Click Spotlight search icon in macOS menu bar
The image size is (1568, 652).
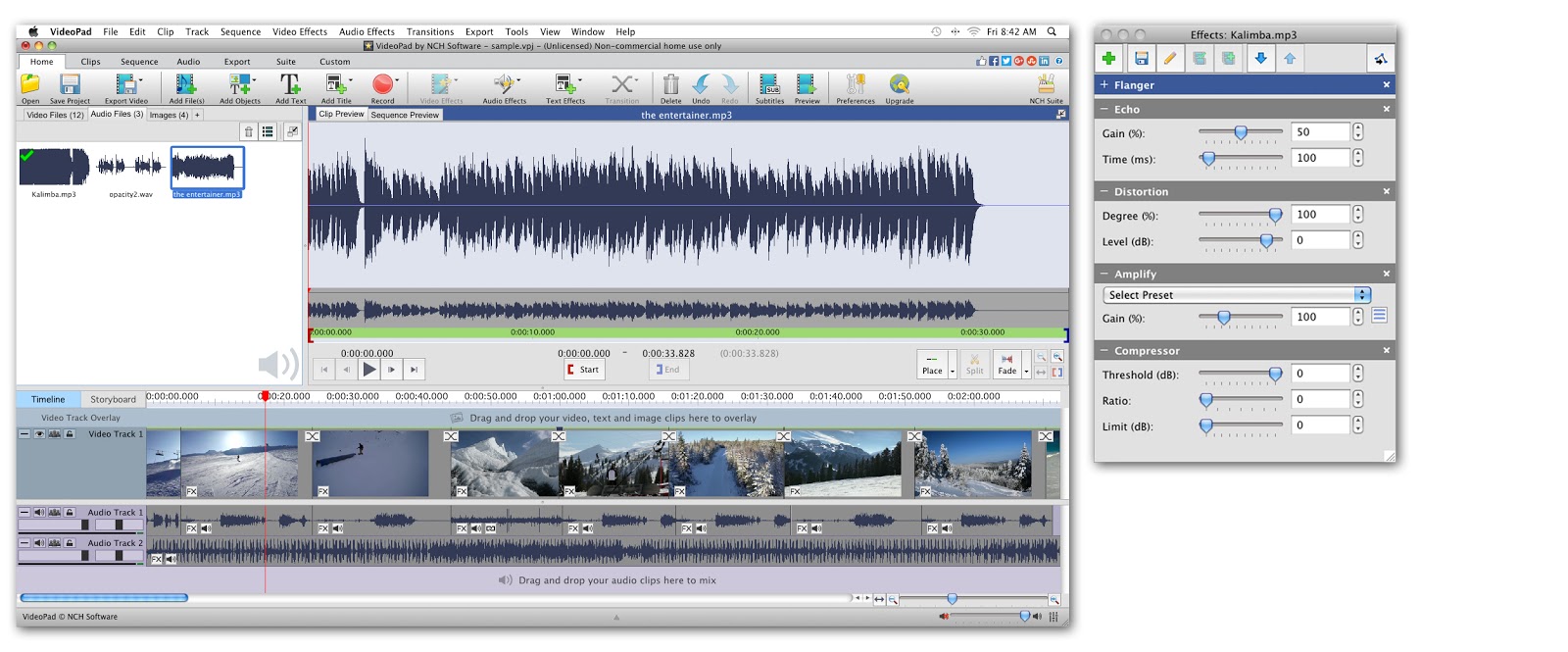click(1052, 31)
